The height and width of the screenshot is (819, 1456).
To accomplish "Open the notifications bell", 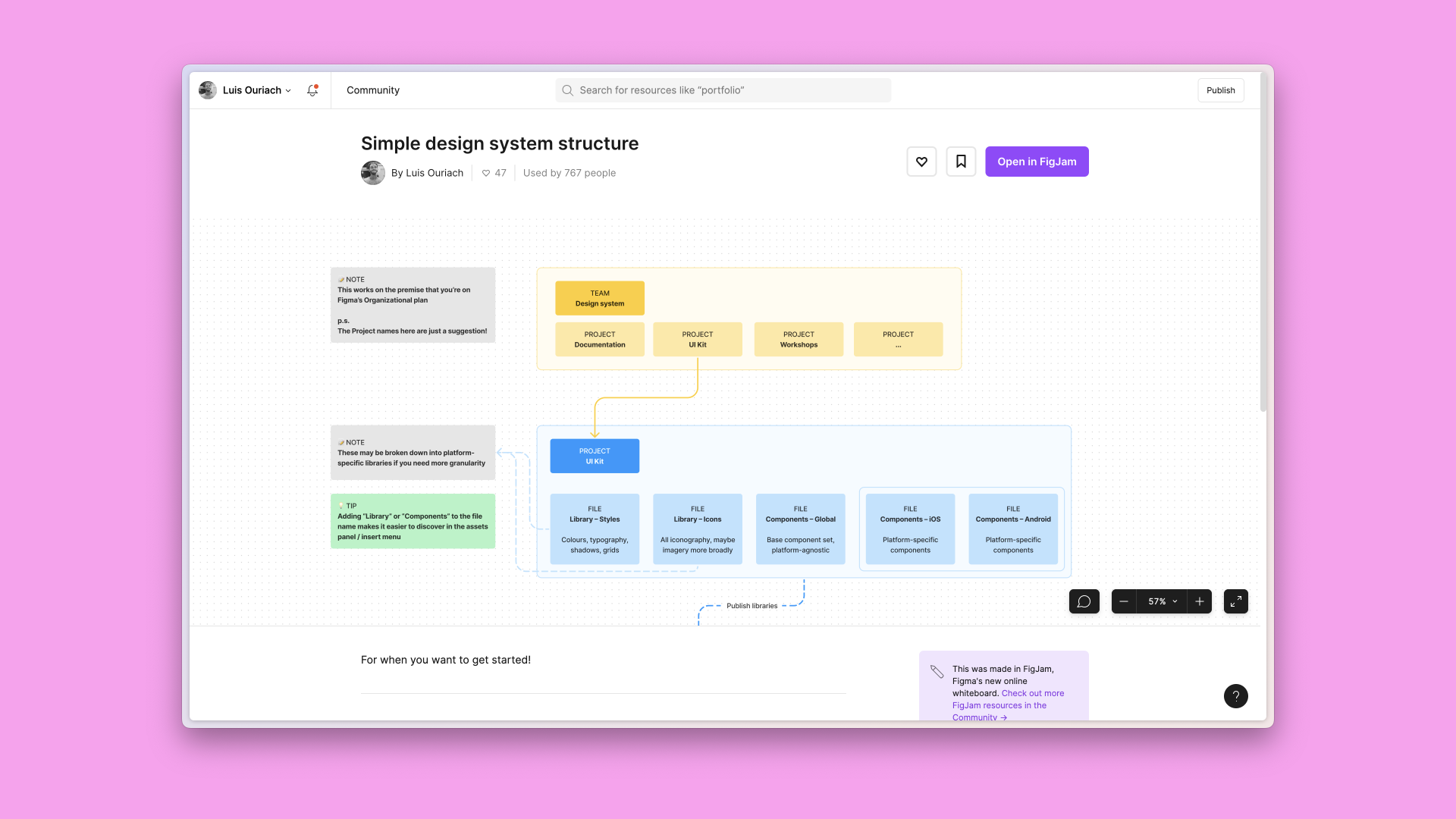I will pyautogui.click(x=312, y=89).
